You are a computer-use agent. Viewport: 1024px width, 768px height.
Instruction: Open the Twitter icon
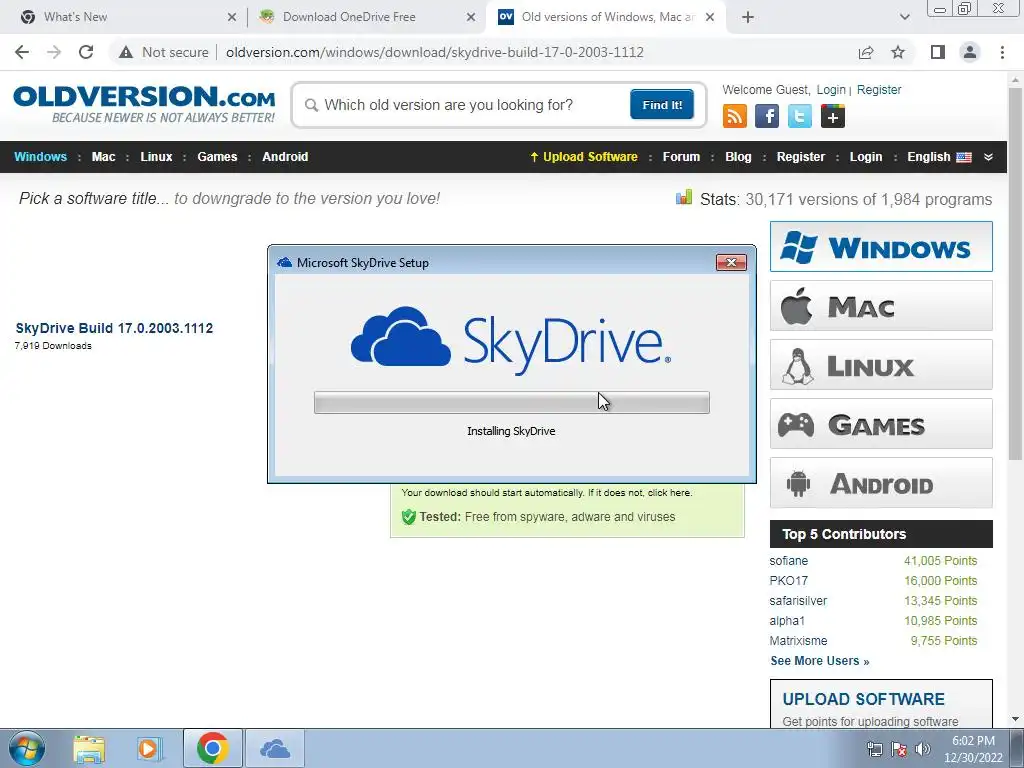click(799, 116)
